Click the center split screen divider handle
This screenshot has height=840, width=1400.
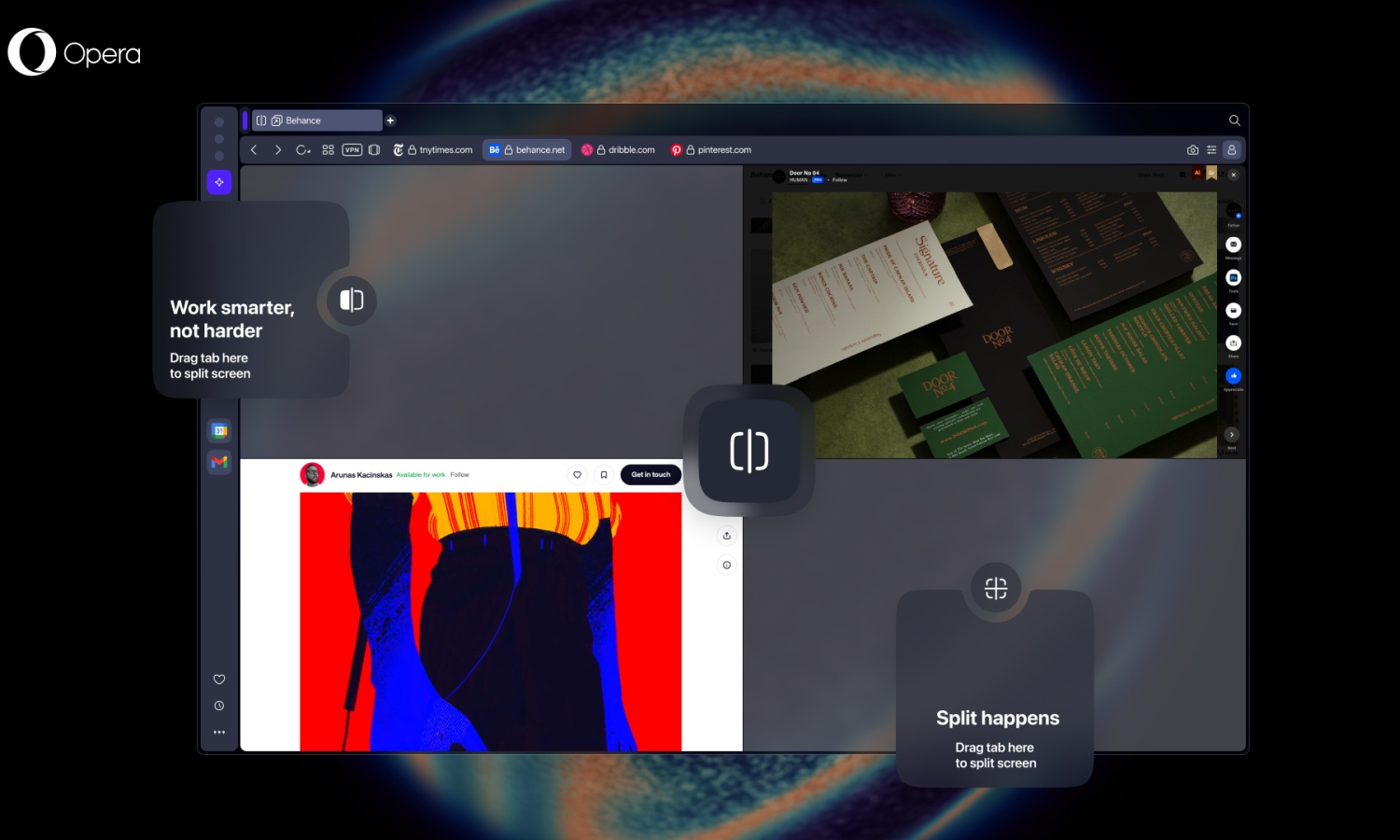pyautogui.click(x=749, y=451)
